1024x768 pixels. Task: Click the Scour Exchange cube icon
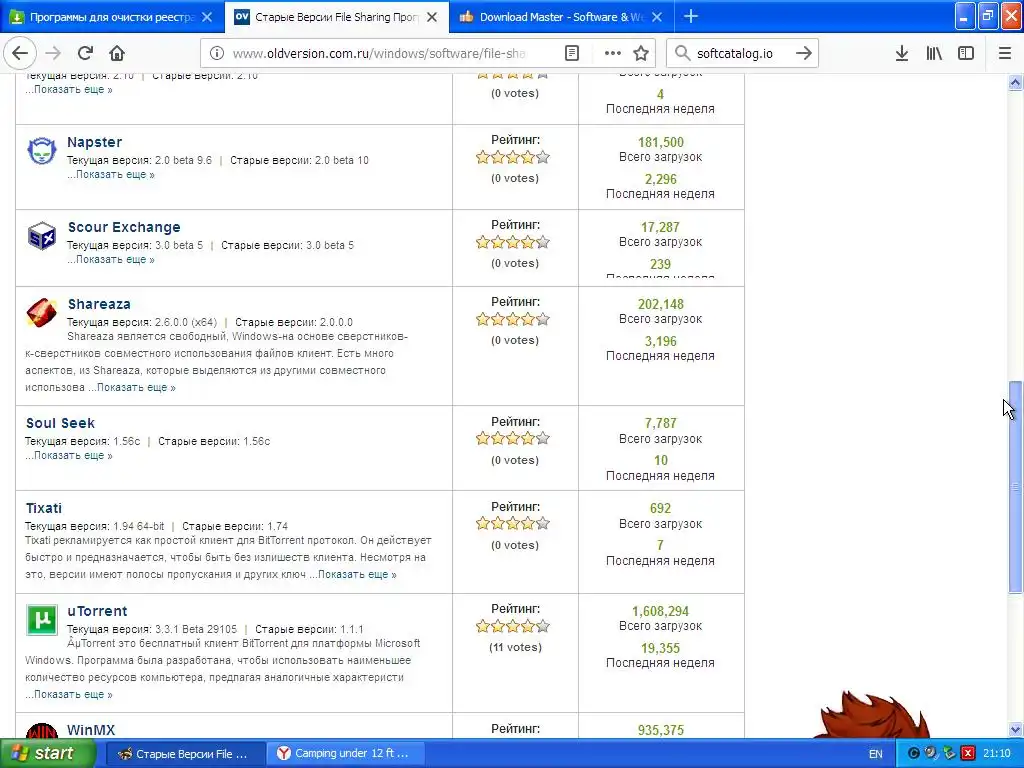click(42, 236)
